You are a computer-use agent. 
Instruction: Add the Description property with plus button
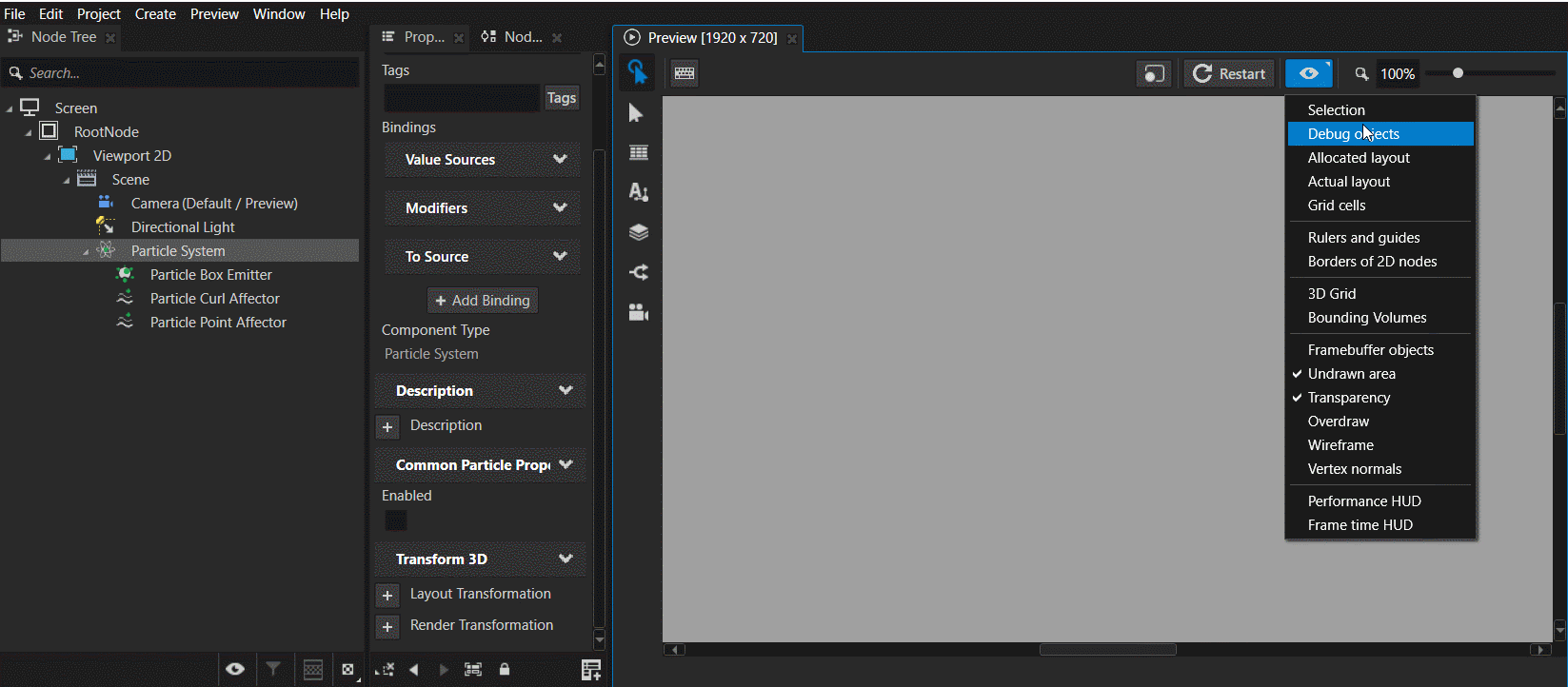pyautogui.click(x=387, y=427)
